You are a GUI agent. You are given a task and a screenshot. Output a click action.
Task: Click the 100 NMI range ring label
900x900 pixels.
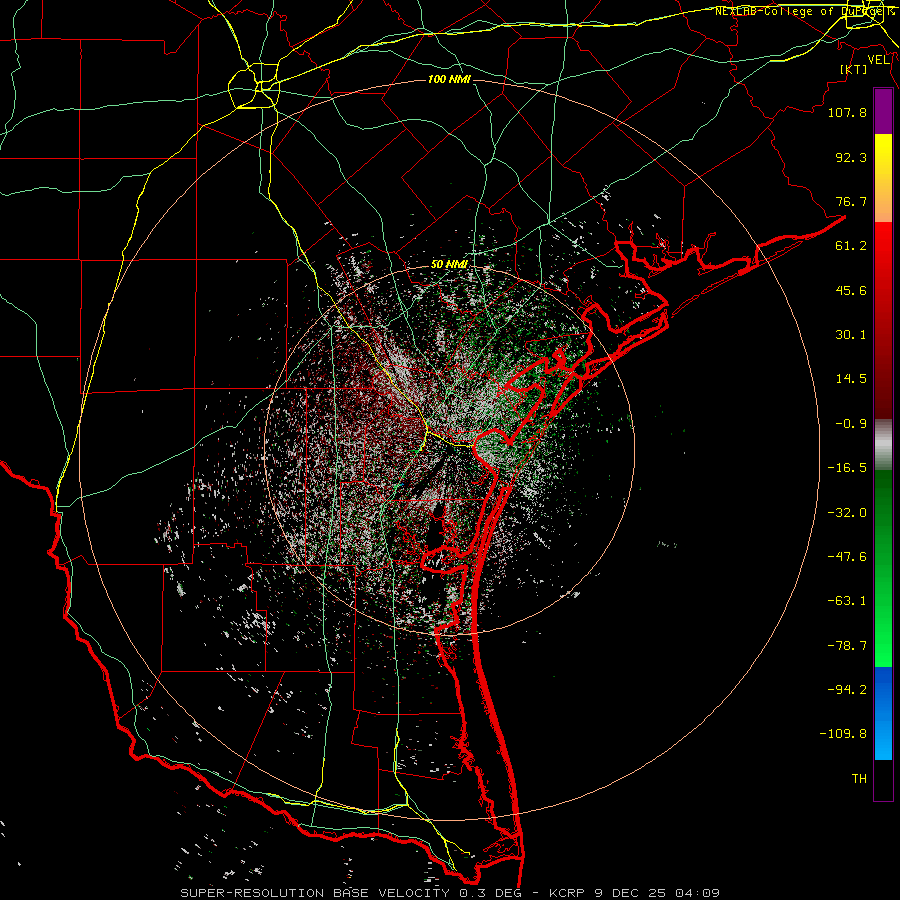(x=449, y=79)
